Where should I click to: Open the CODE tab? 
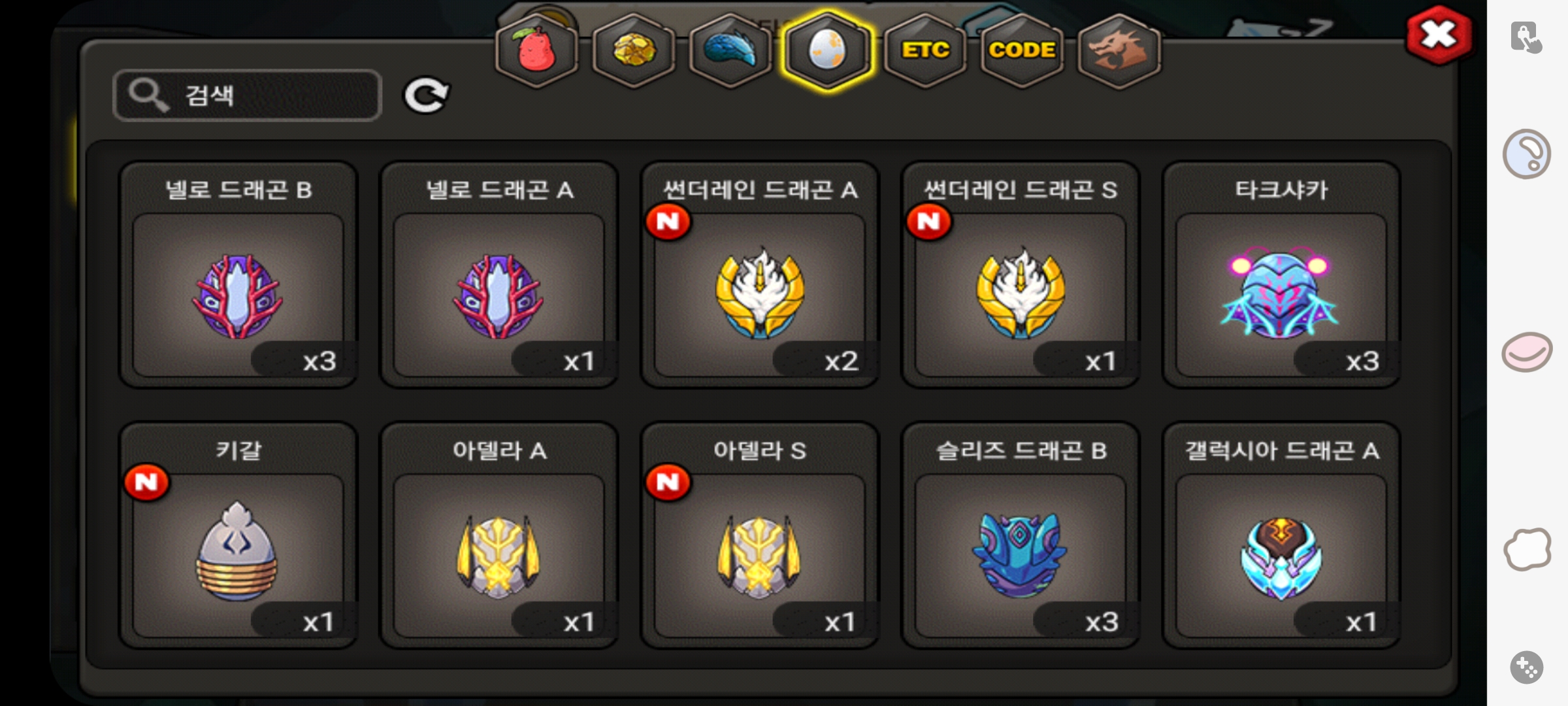[x=1022, y=50]
